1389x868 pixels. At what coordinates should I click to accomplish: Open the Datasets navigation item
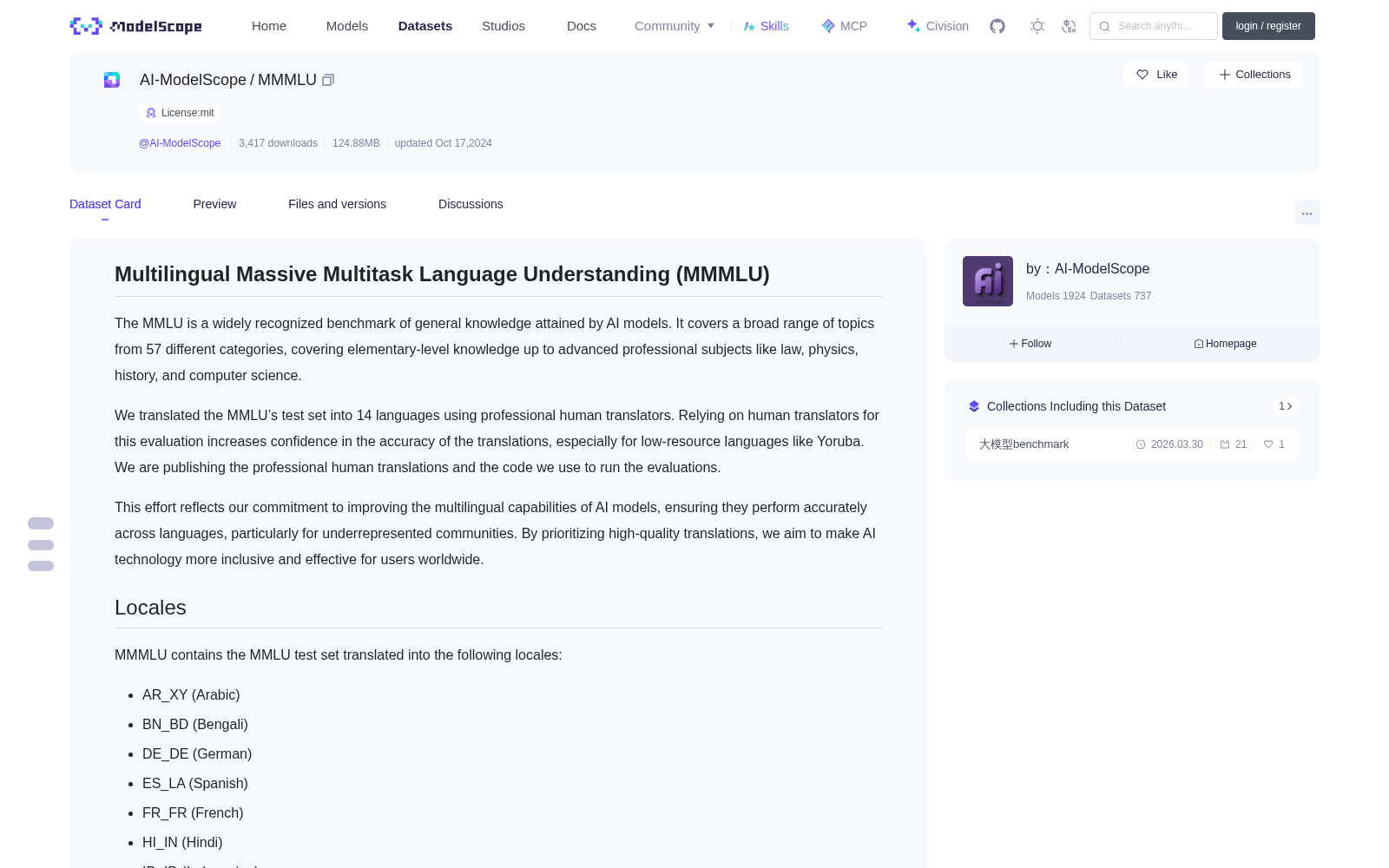tap(425, 26)
